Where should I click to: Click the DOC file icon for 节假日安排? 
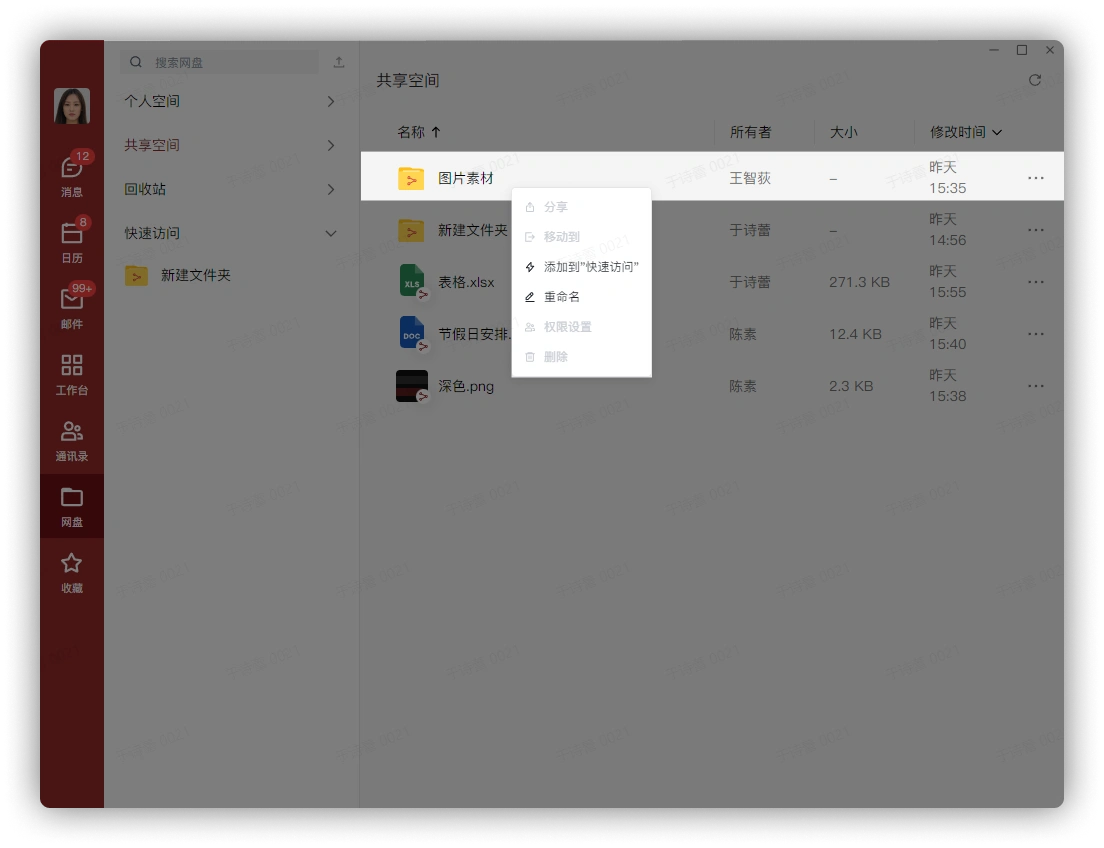coord(413,334)
